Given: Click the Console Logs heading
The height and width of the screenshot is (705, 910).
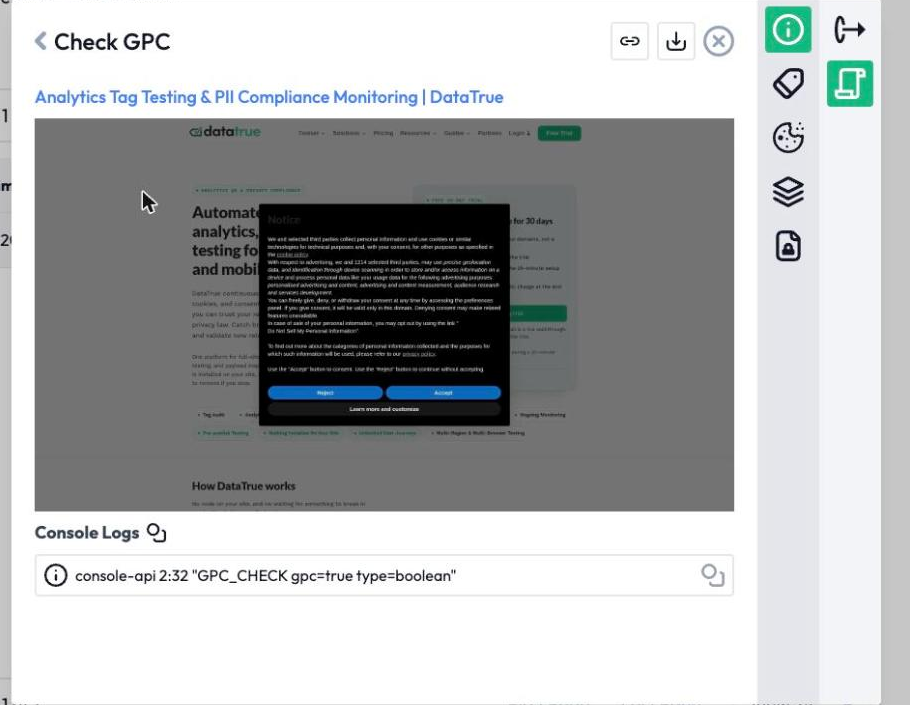Looking at the screenshot, I should tap(87, 533).
